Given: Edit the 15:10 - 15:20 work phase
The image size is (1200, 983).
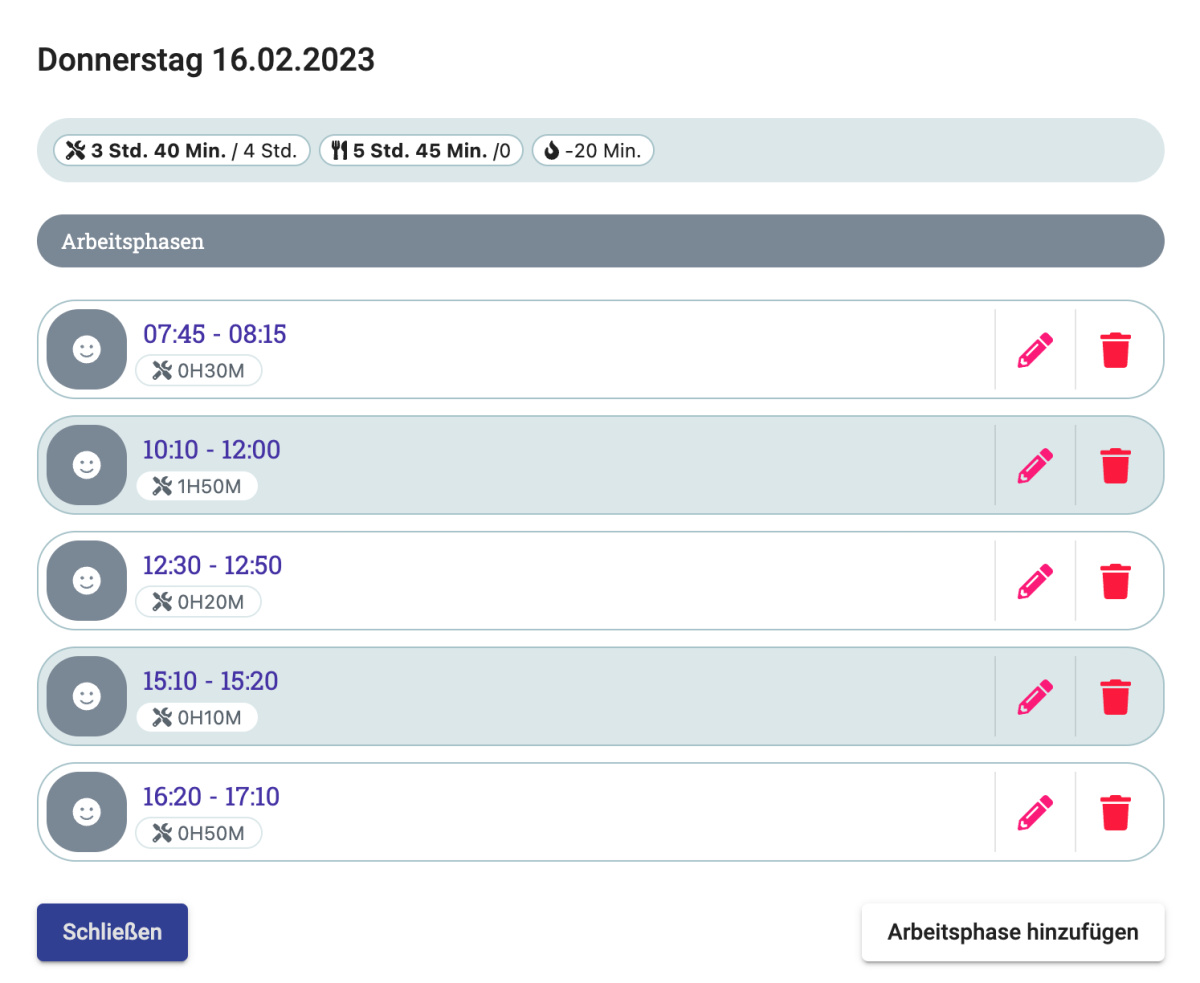Looking at the screenshot, I should (x=1035, y=697).
